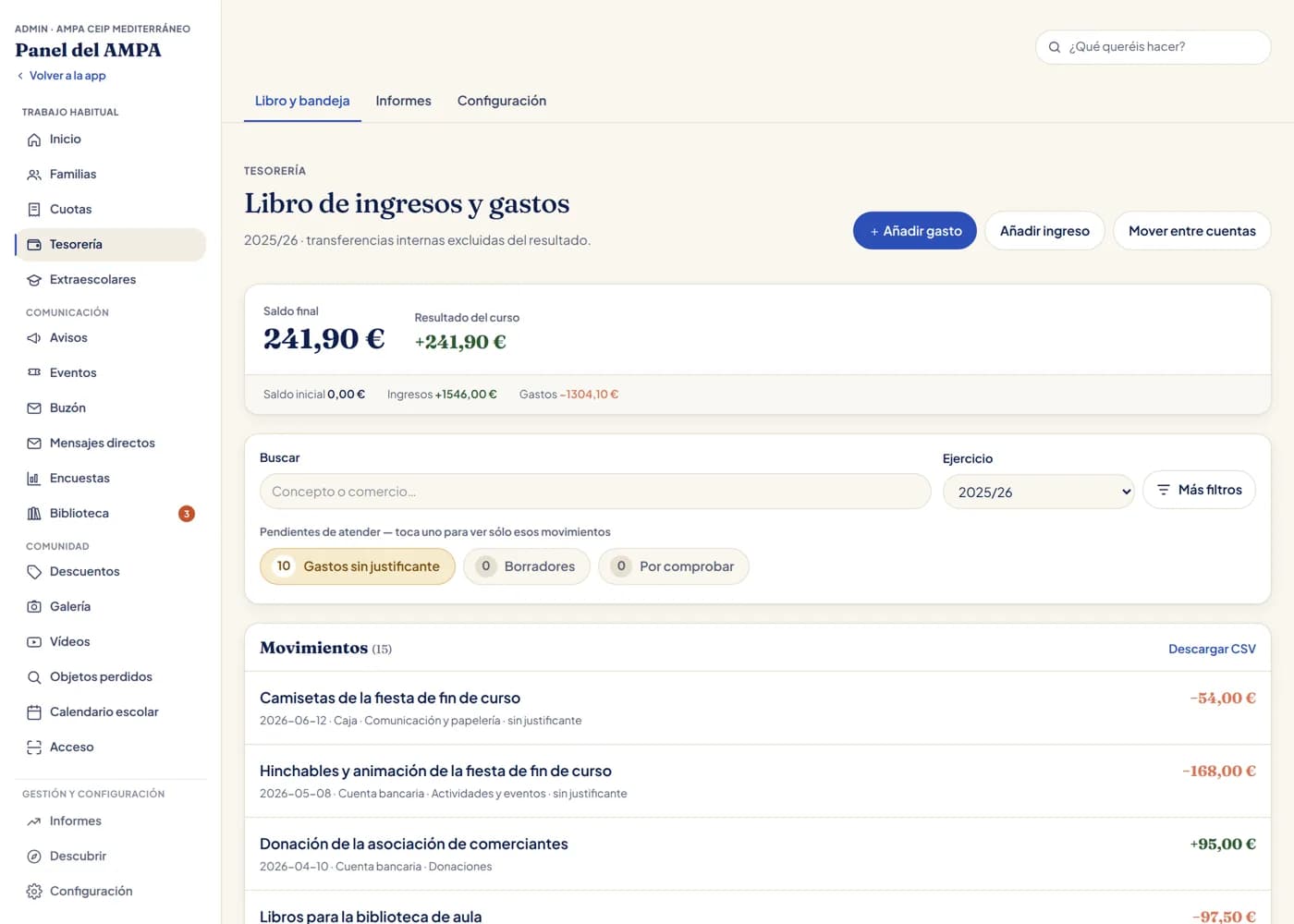Click the Volver a la app link

[x=61, y=76]
